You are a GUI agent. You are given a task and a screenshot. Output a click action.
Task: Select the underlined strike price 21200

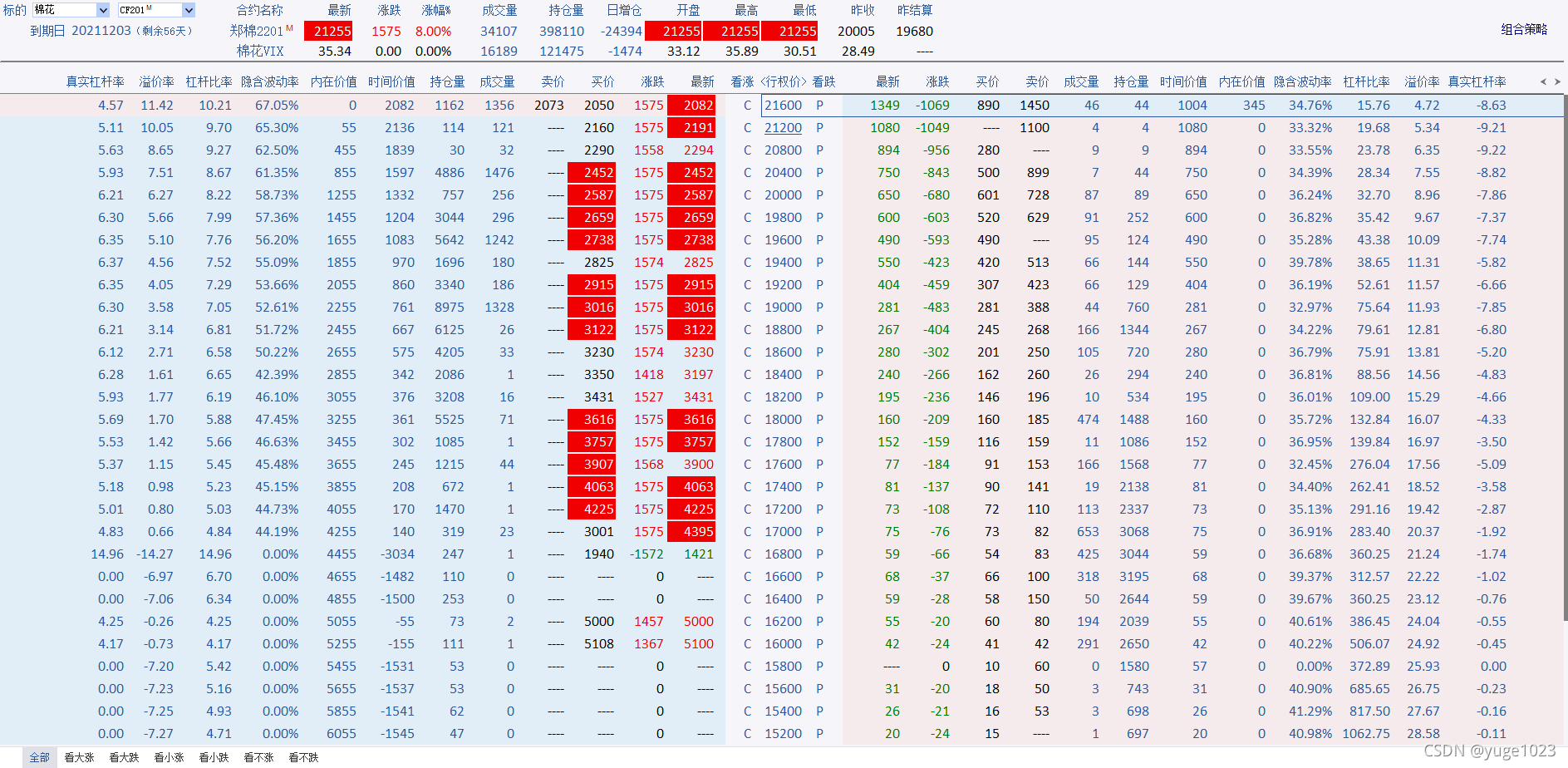click(784, 128)
